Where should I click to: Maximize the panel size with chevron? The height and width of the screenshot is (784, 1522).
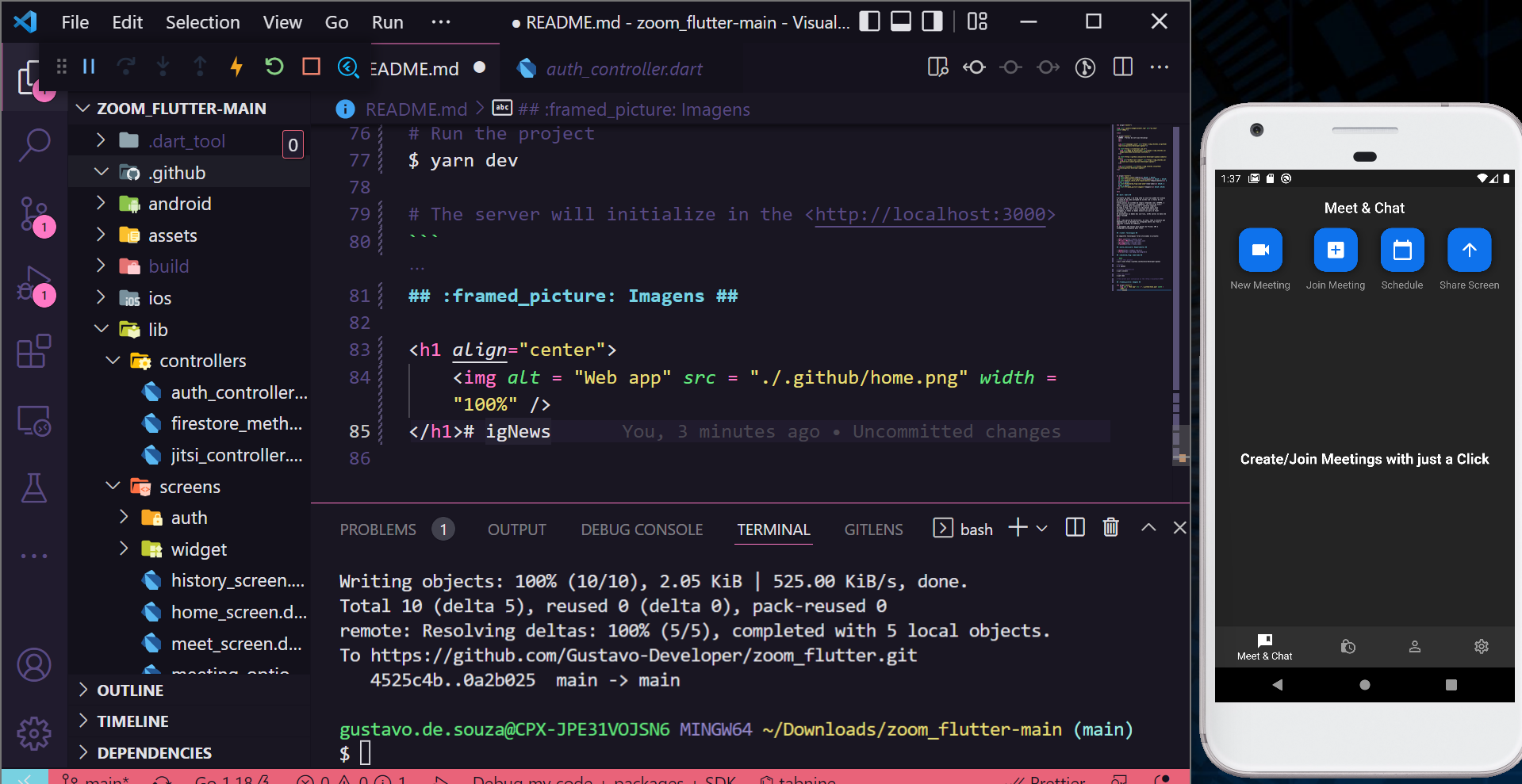[x=1148, y=528]
